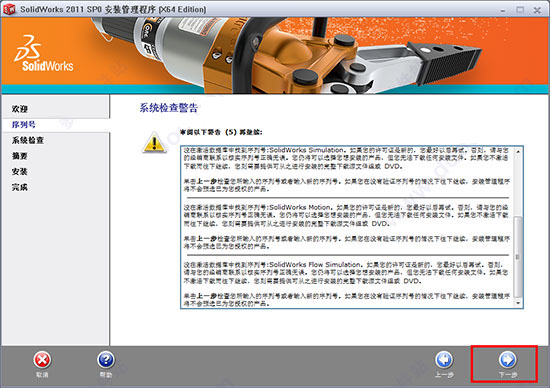Select the 完成 step in the sidebar

click(20, 187)
